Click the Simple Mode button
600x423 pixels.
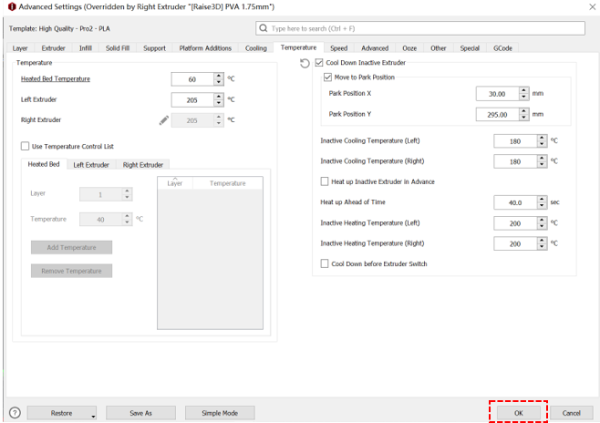pyautogui.click(x=226, y=412)
